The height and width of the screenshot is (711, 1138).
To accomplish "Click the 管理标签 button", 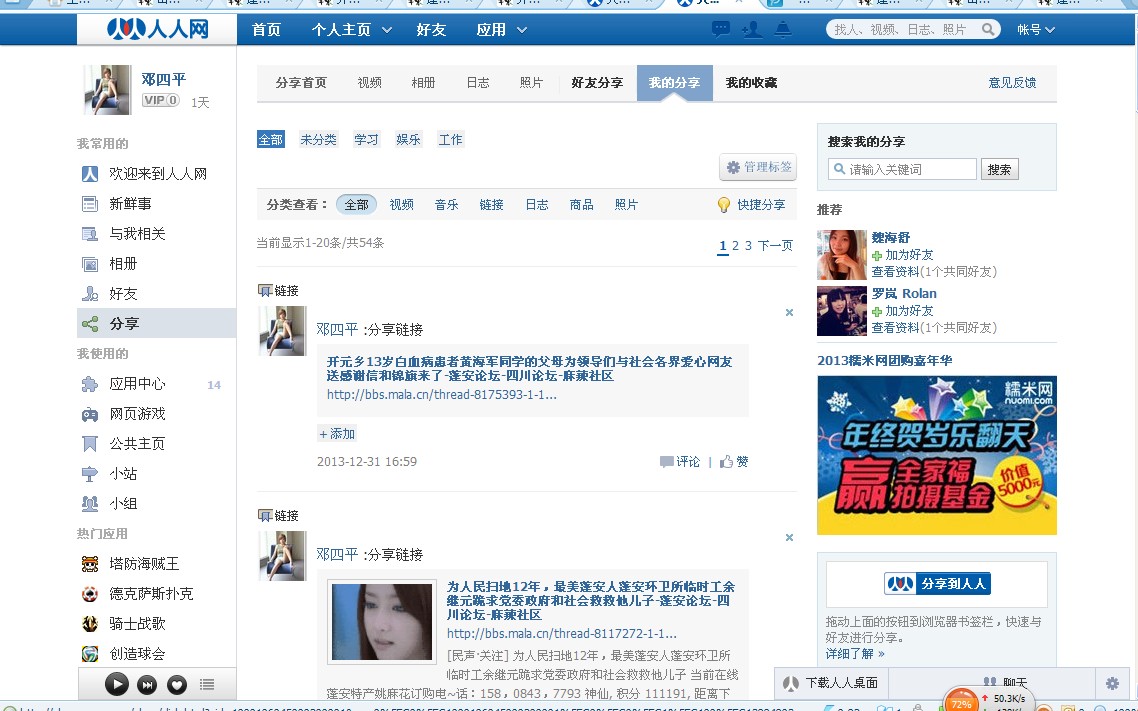I will [x=758, y=167].
